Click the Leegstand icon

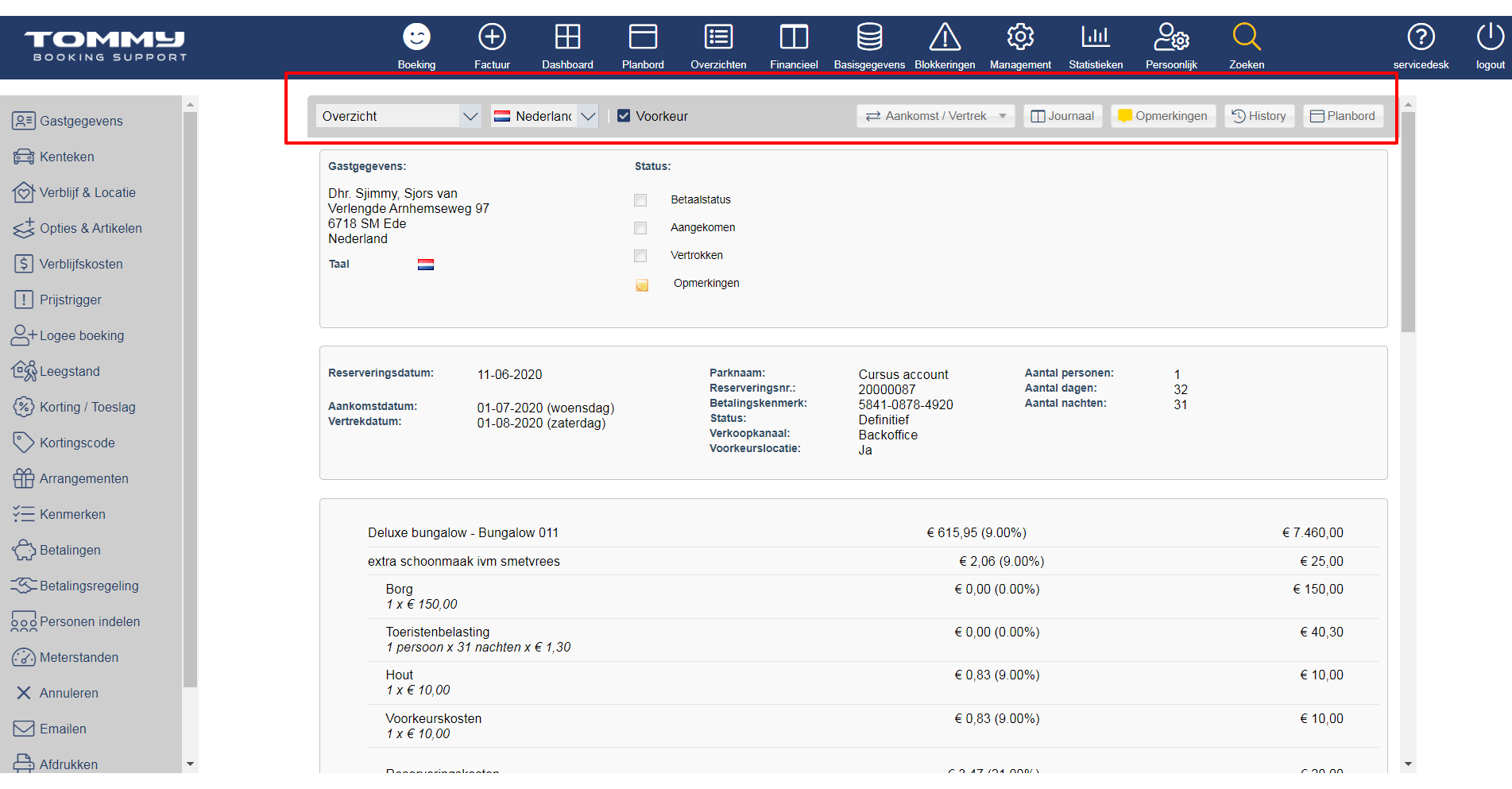[24, 371]
